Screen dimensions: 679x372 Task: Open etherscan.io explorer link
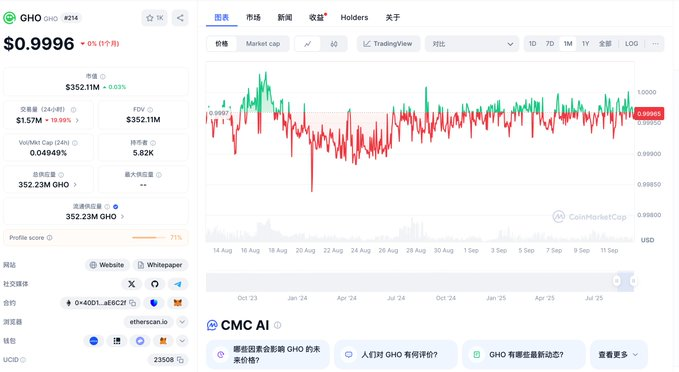tap(149, 322)
